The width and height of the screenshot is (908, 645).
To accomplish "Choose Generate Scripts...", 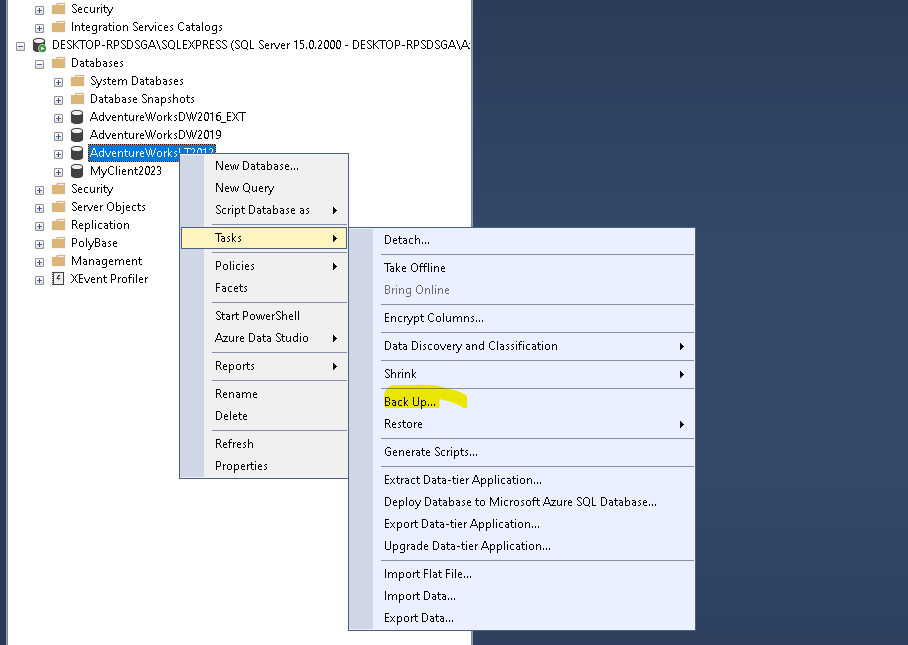I will [522, 452].
